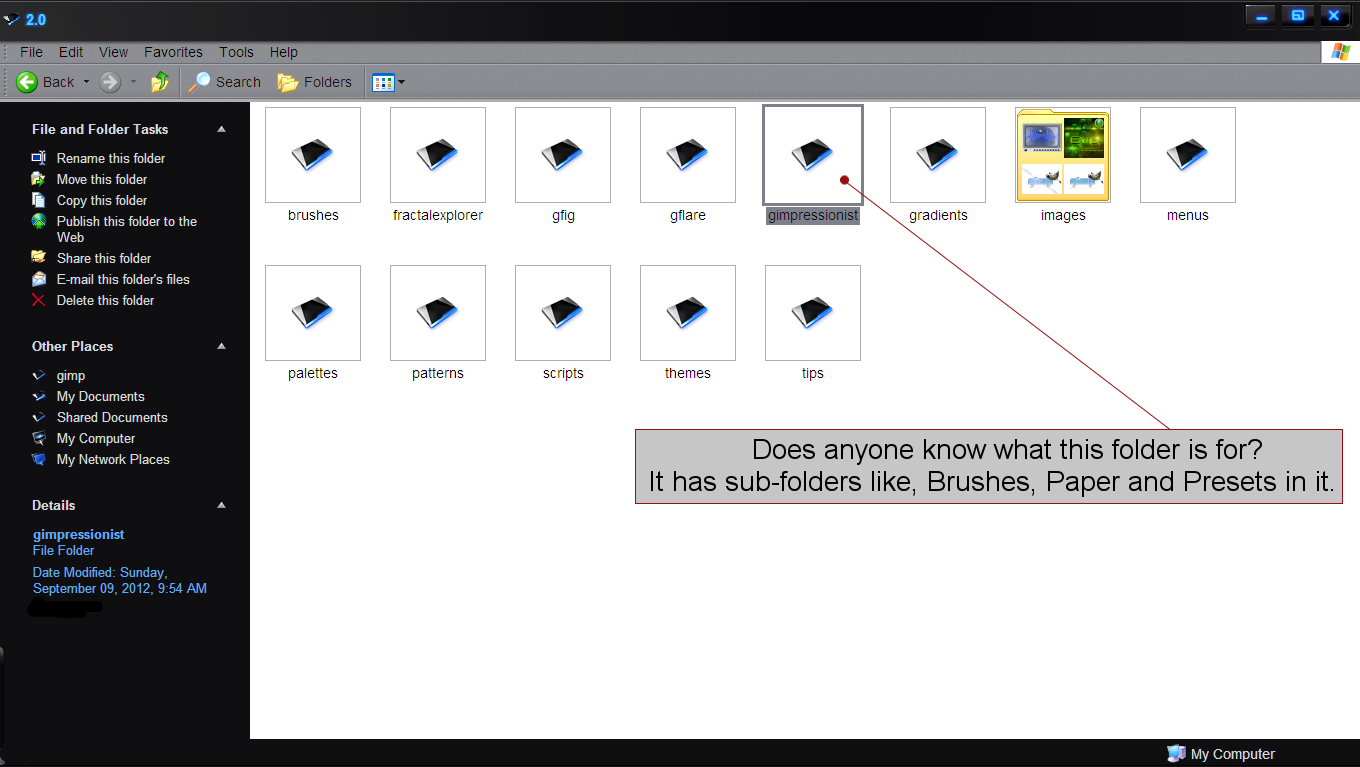
Task: Select the themes folder icon
Action: point(688,313)
